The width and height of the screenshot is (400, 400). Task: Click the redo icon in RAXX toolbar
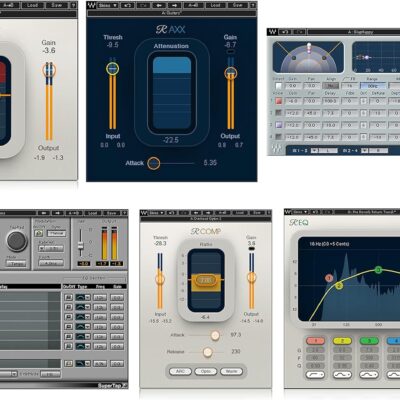142,5
